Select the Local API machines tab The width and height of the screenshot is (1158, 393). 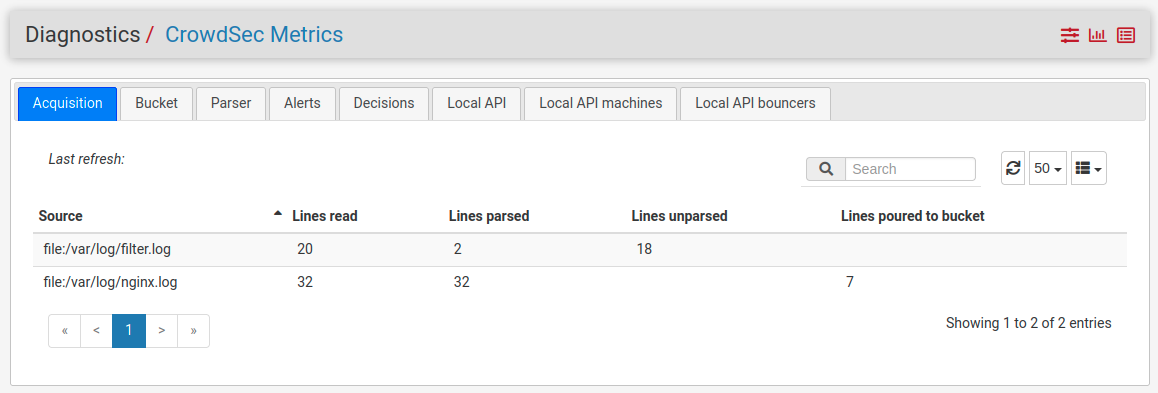pyautogui.click(x=600, y=103)
